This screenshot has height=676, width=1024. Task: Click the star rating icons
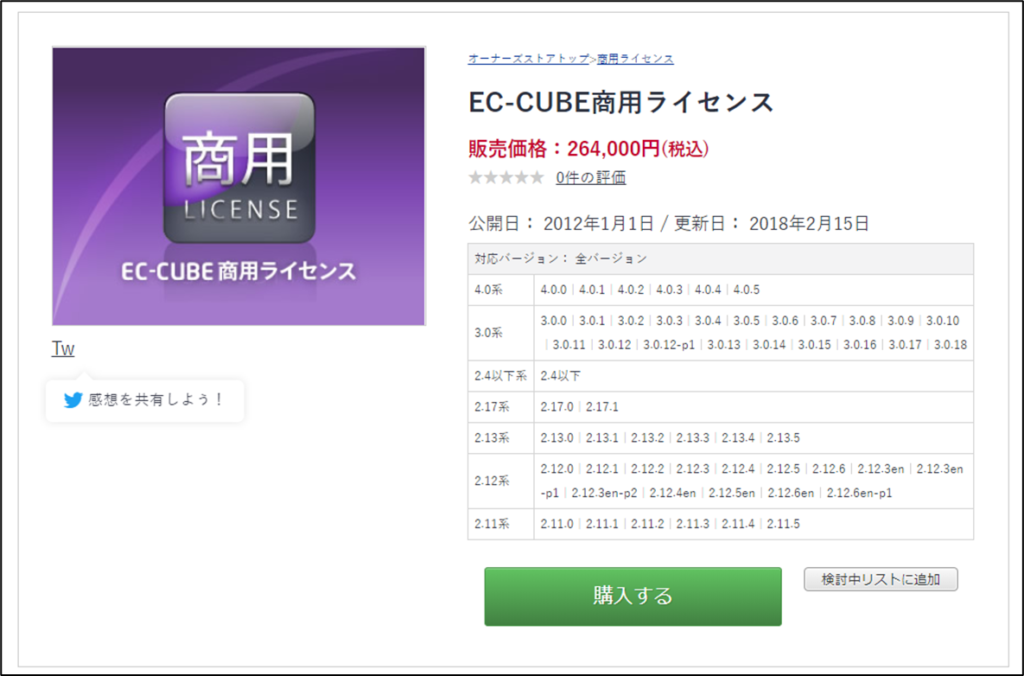(x=506, y=177)
